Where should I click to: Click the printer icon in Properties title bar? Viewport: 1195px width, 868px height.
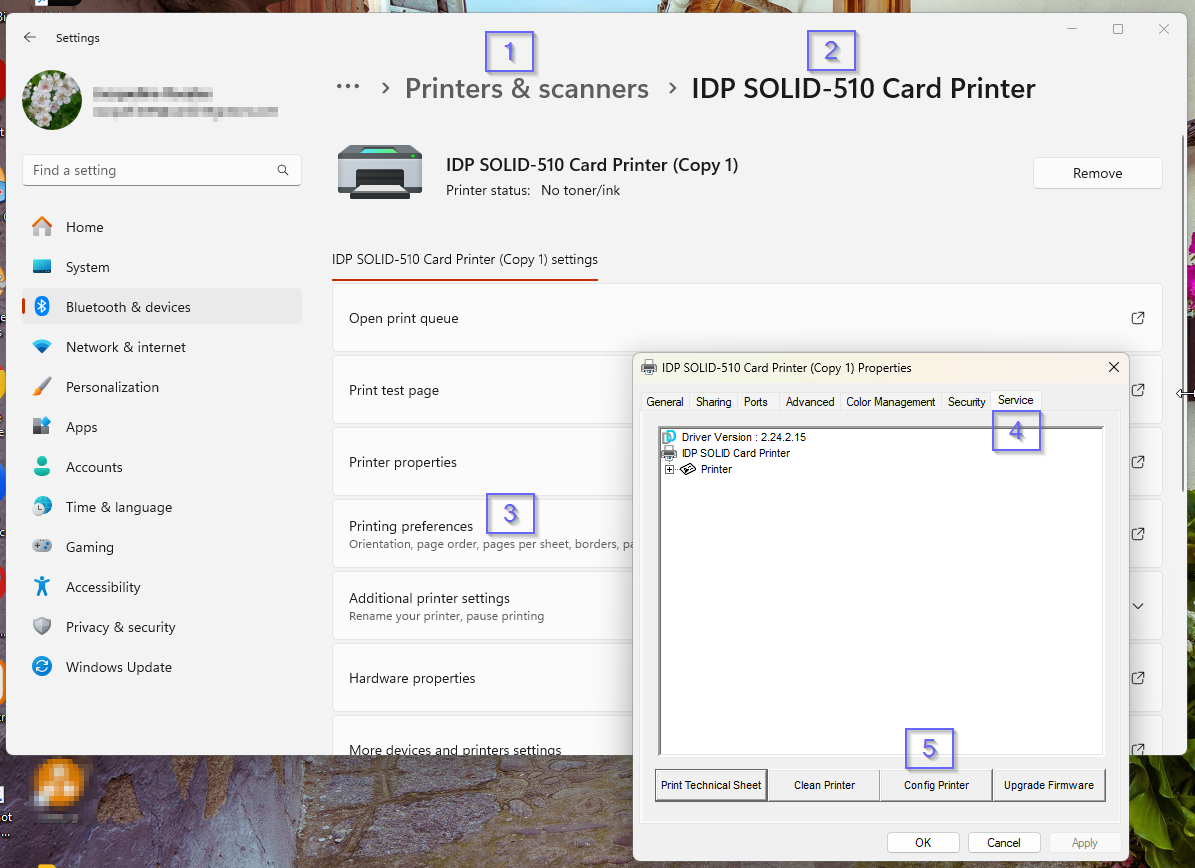pos(649,367)
